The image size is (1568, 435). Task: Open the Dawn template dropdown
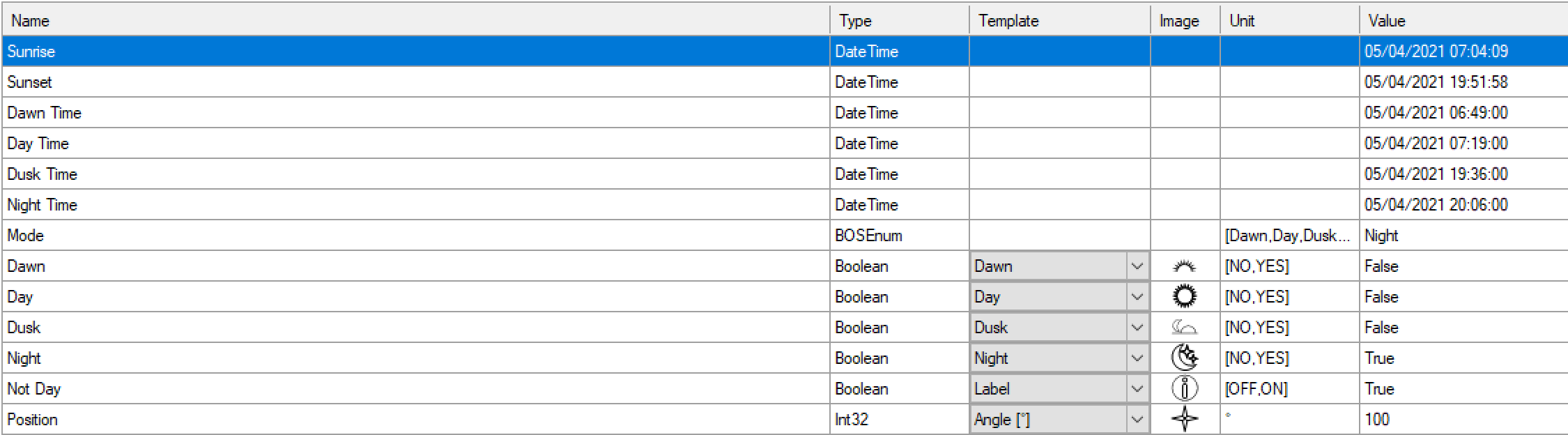tap(1137, 266)
